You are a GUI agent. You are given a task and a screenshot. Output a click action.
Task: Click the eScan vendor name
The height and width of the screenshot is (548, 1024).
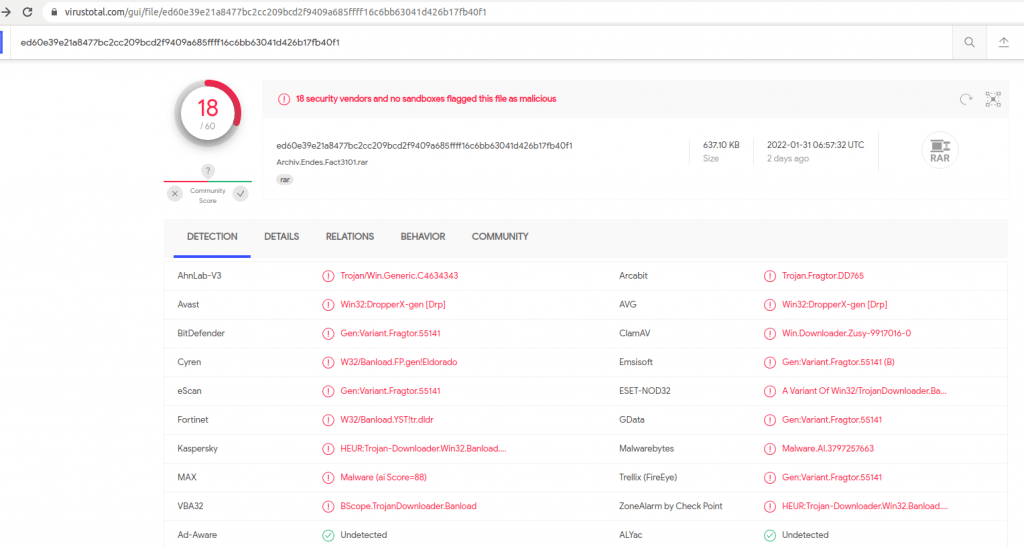(189, 391)
